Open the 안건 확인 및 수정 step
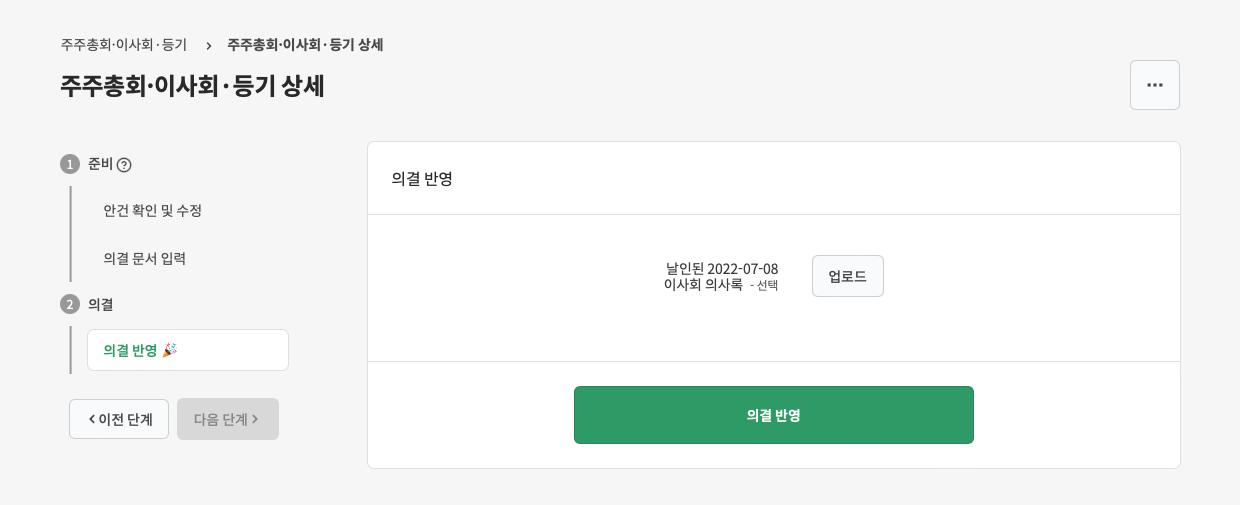Viewport: 1240px width, 505px height. point(153,211)
